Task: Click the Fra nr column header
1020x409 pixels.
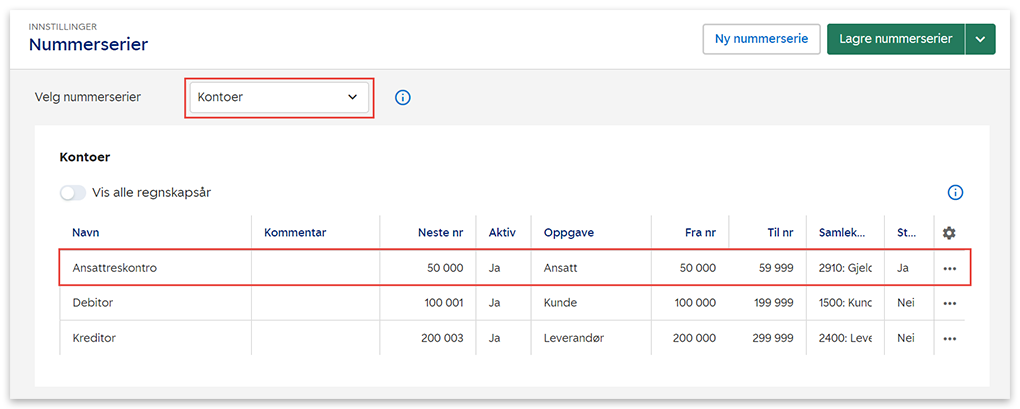Action: click(x=700, y=233)
